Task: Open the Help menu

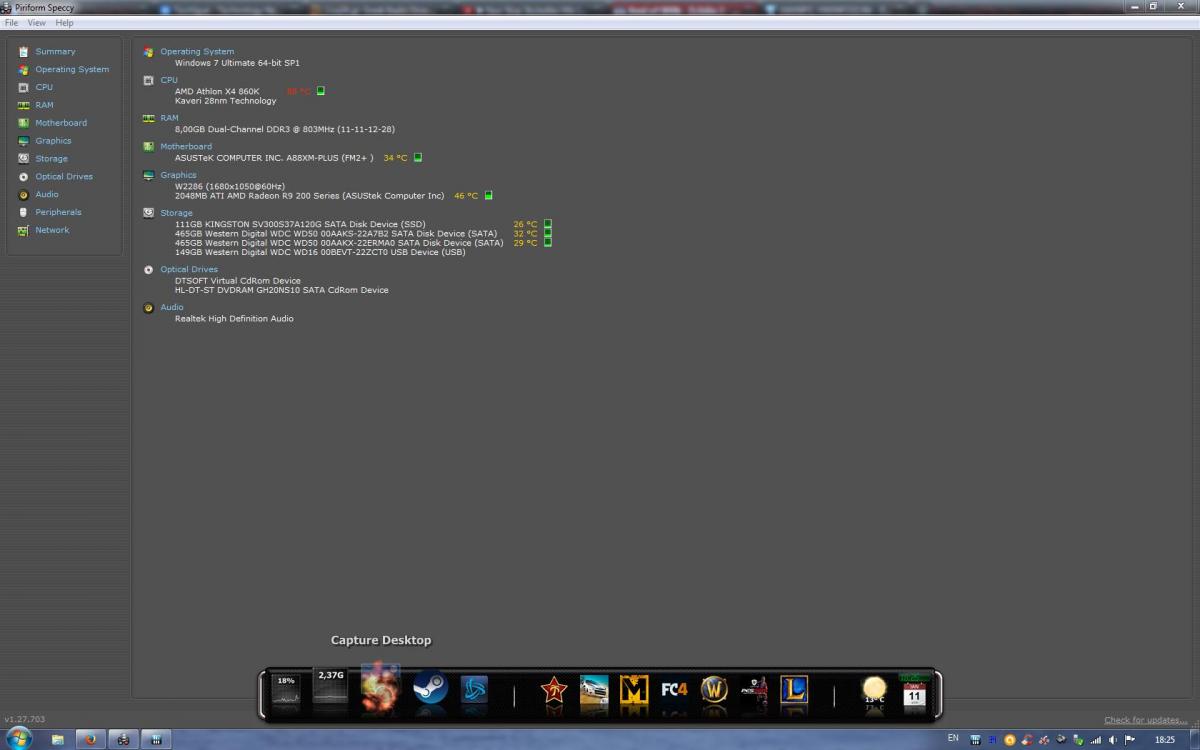Action: click(x=64, y=22)
